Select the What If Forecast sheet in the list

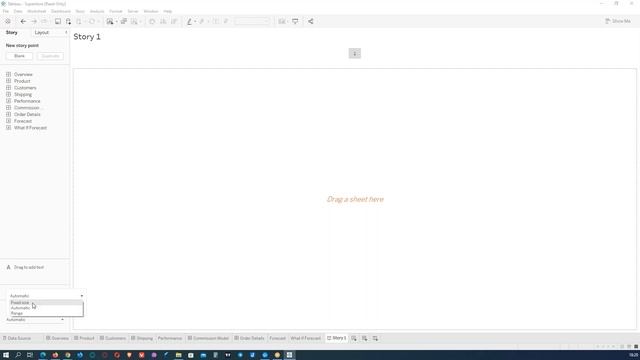30,128
